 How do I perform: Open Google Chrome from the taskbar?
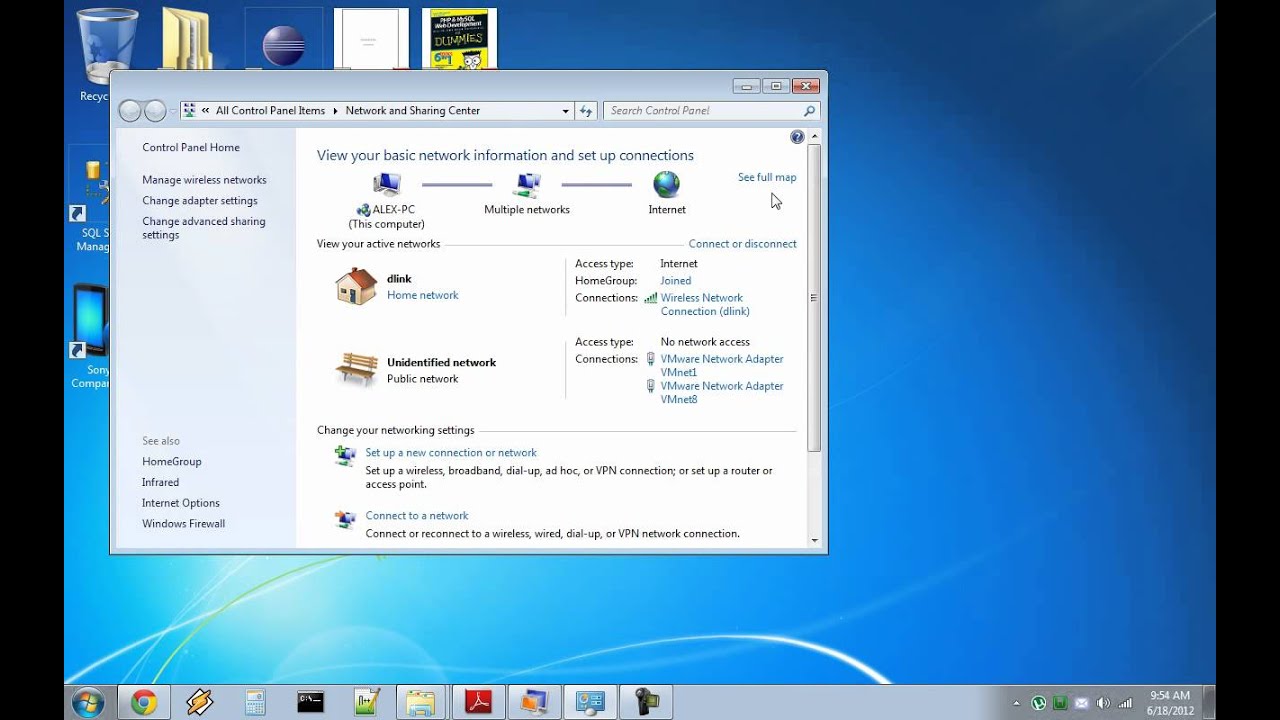[144, 703]
